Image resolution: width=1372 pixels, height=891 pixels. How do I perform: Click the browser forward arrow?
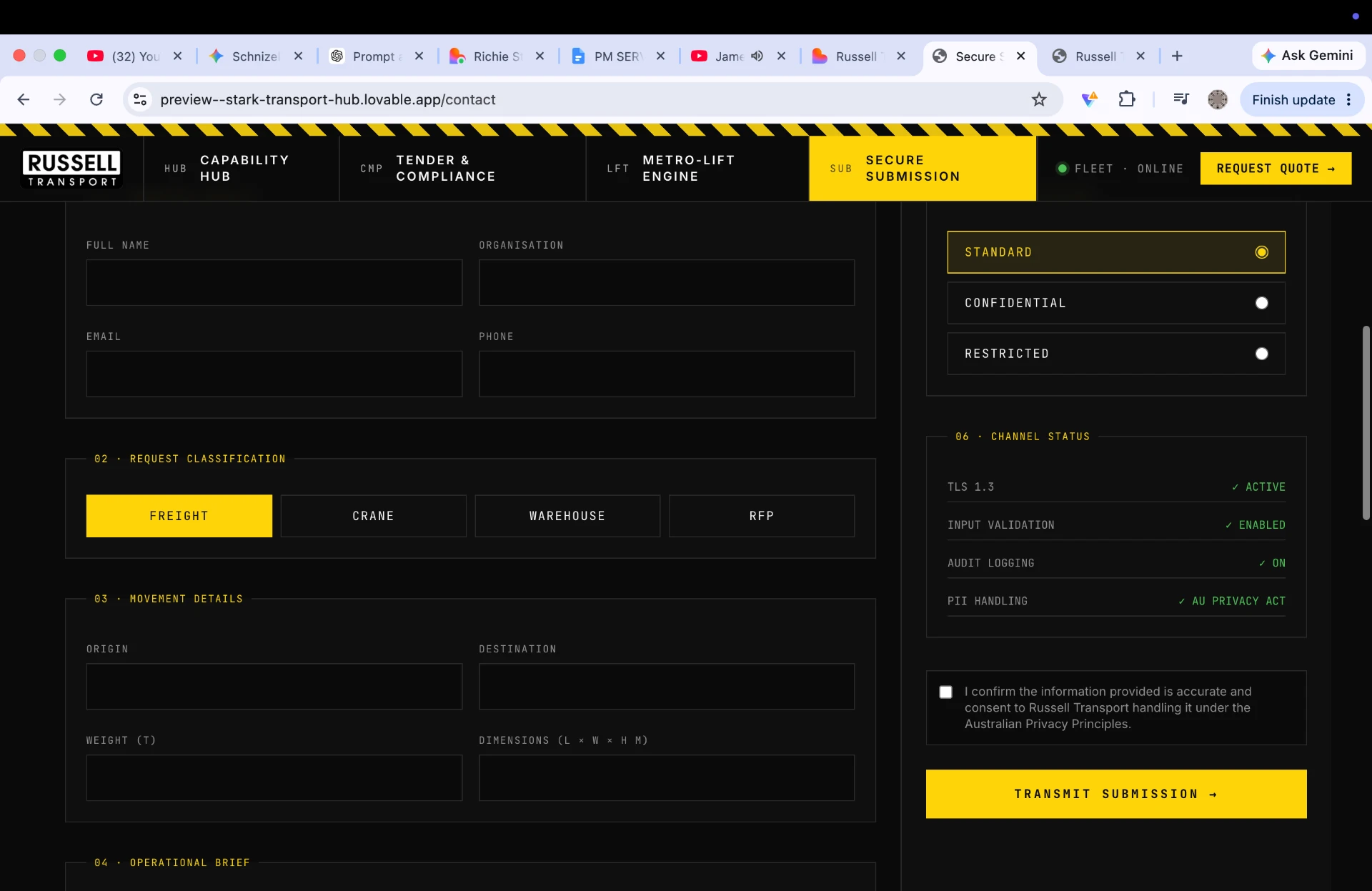(60, 99)
